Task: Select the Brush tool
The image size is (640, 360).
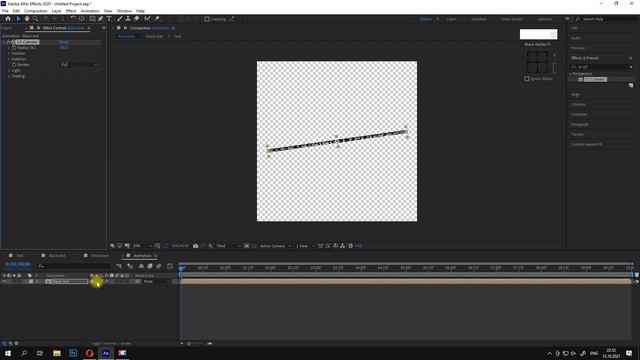Action: 120,19
